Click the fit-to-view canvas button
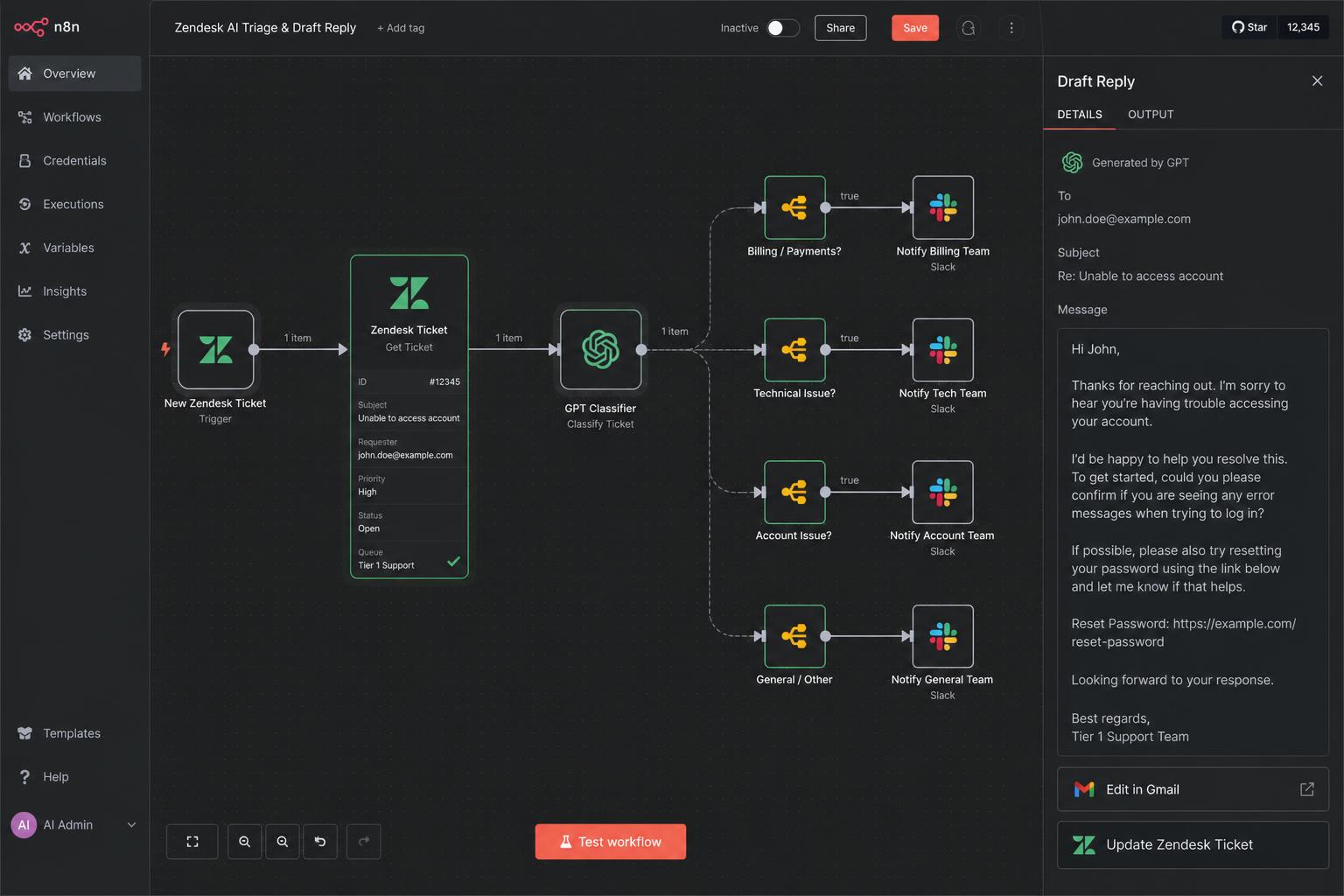Viewport: 1344px width, 896px height. [x=192, y=842]
